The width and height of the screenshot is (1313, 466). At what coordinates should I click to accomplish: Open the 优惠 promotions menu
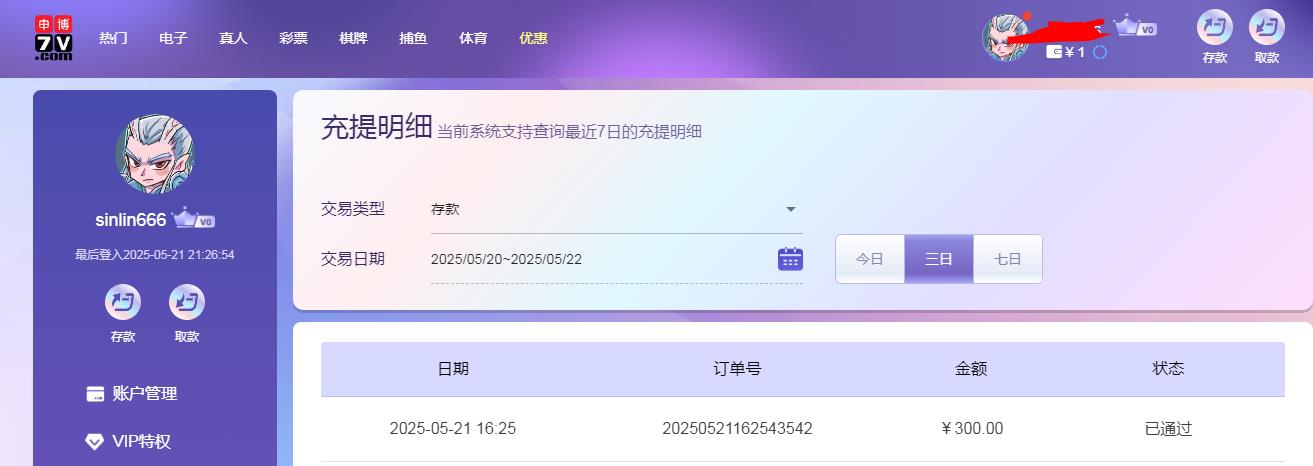point(533,38)
